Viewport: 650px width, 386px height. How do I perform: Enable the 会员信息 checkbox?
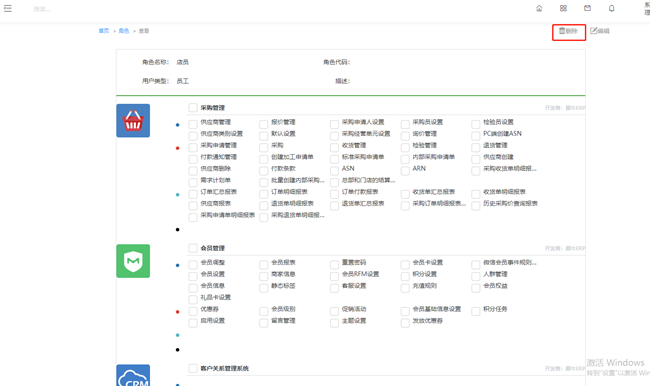[193, 288]
